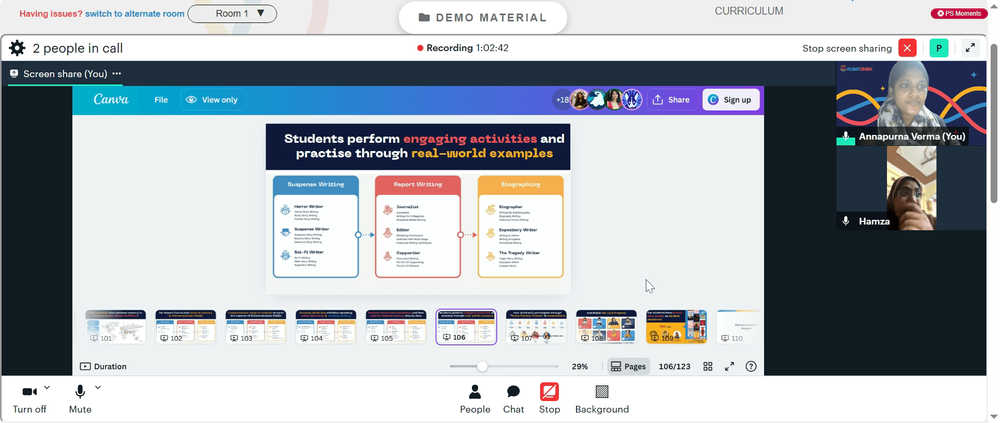Expand camera options chevron
The height and width of the screenshot is (423, 1000).
point(47,387)
